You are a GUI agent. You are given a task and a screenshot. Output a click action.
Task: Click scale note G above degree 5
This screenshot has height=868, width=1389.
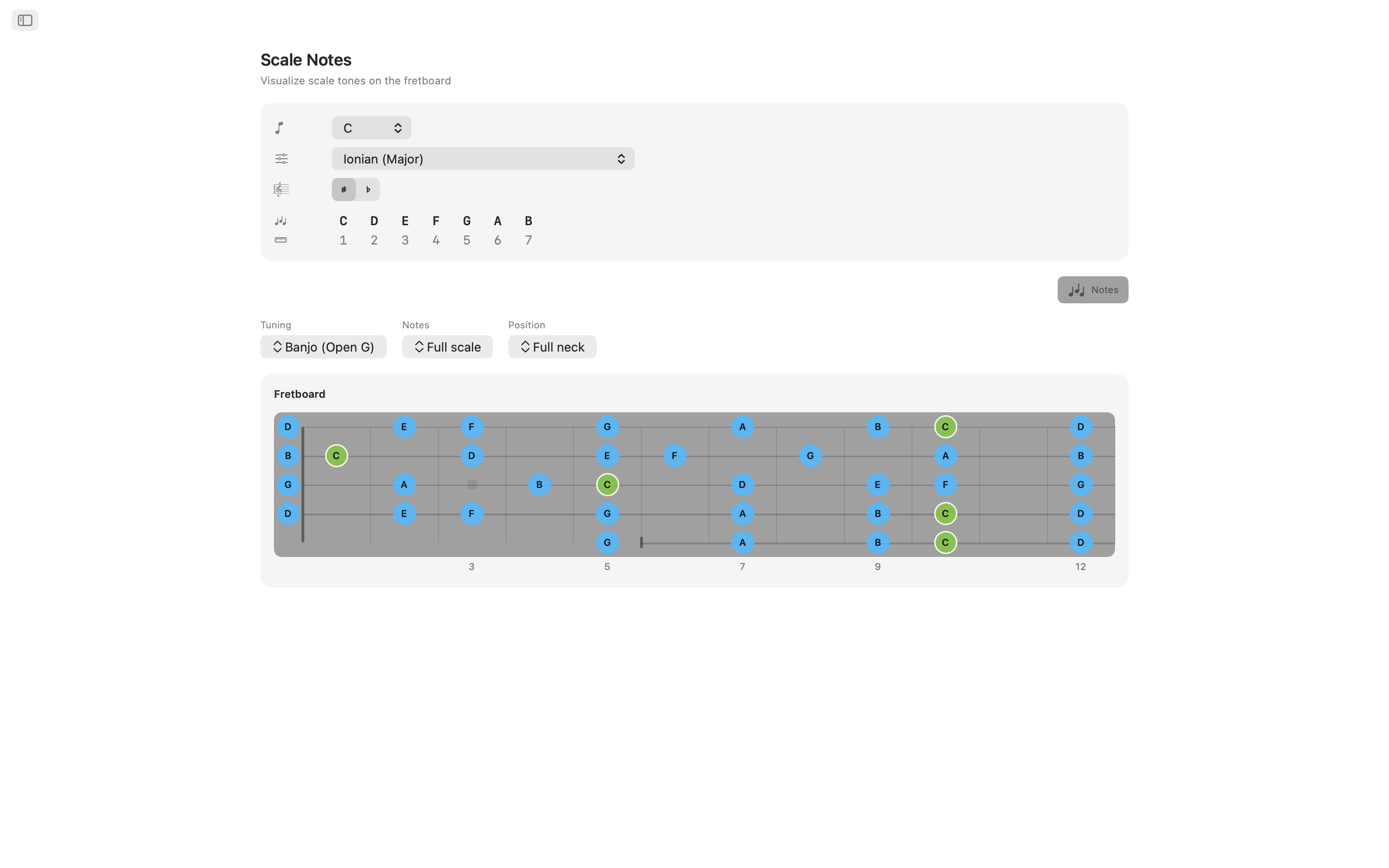467,221
